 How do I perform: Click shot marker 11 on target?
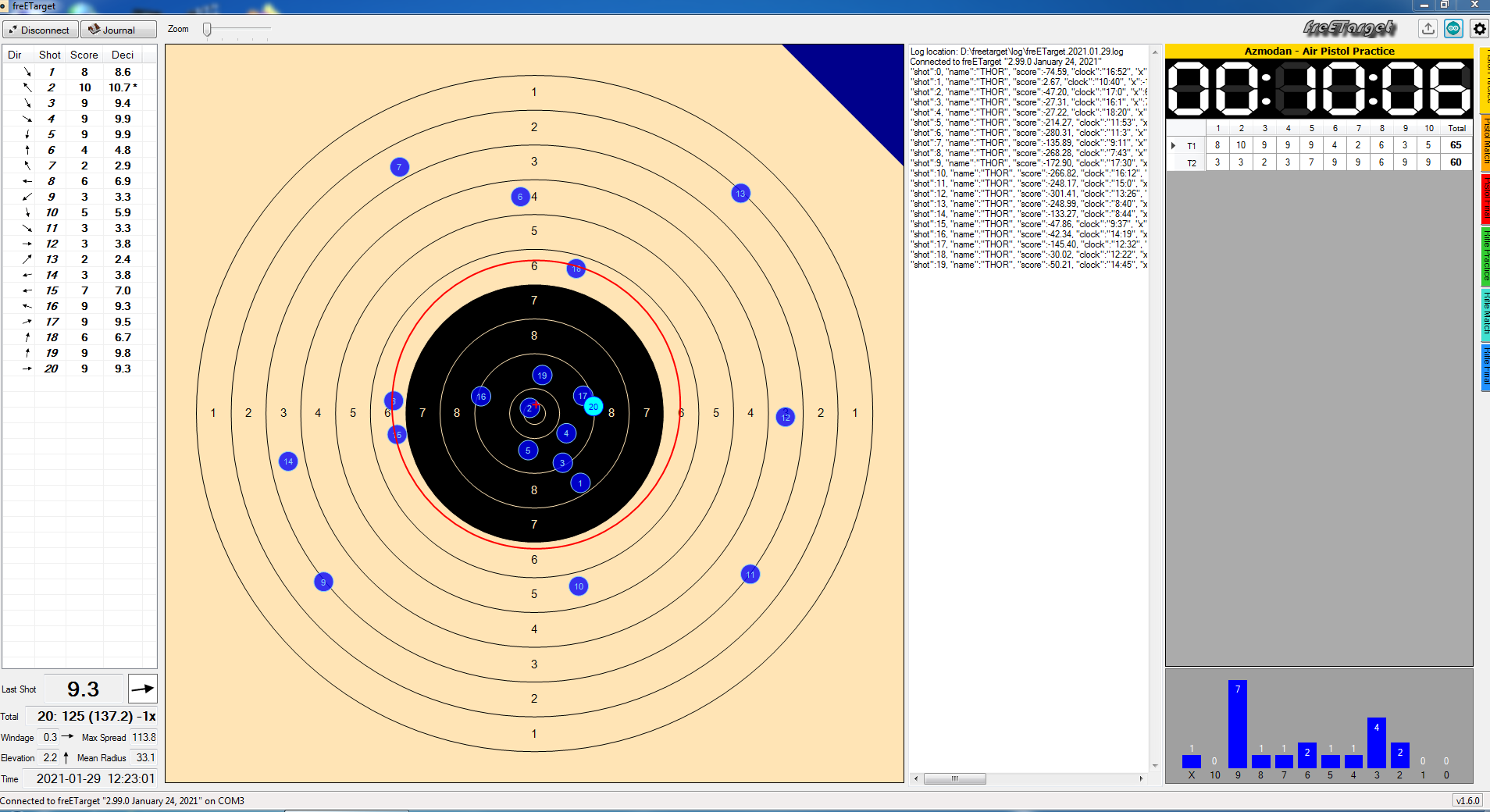tap(750, 575)
